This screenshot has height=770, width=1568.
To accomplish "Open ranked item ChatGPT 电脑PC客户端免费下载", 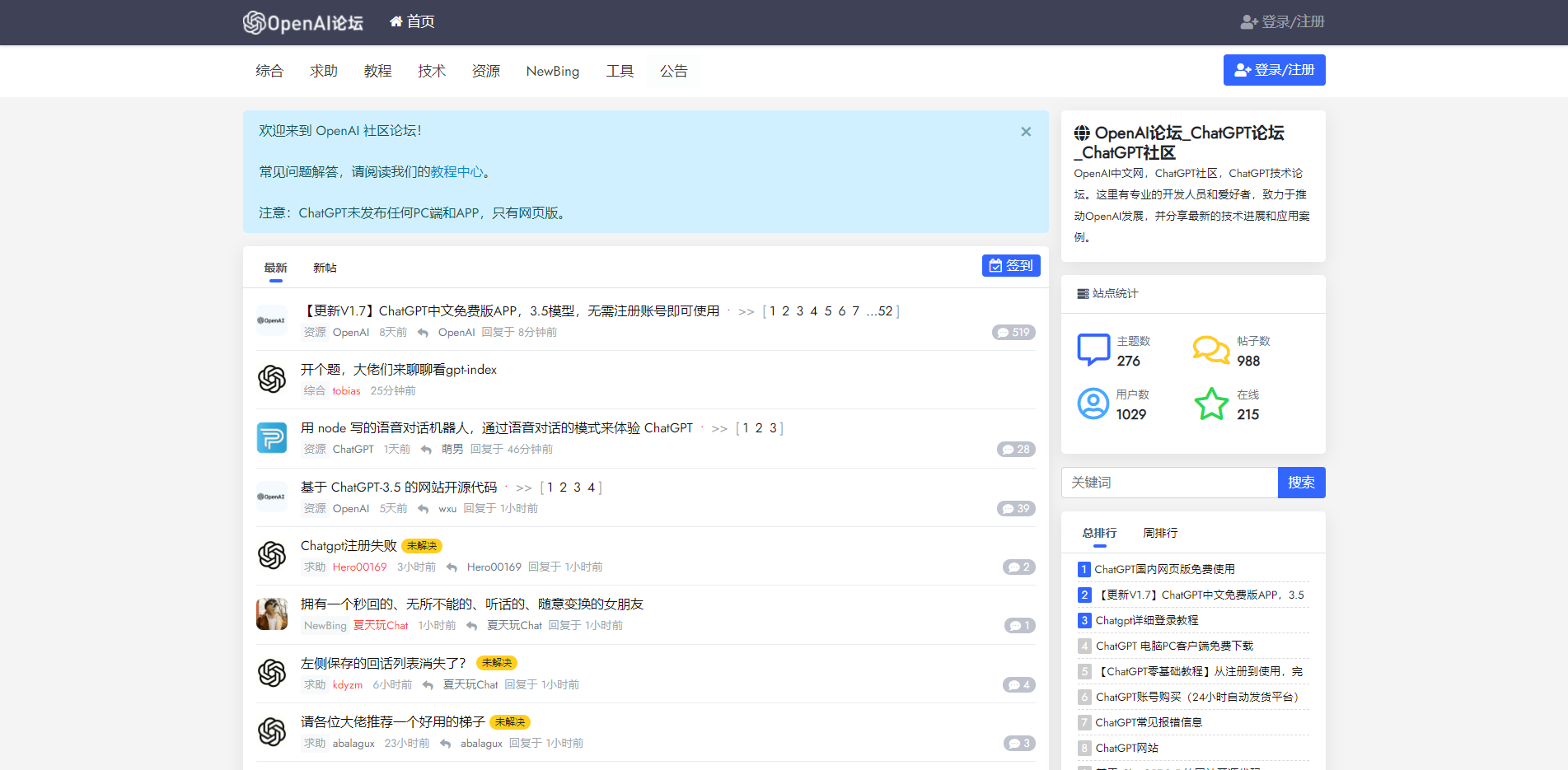I will click(1174, 646).
